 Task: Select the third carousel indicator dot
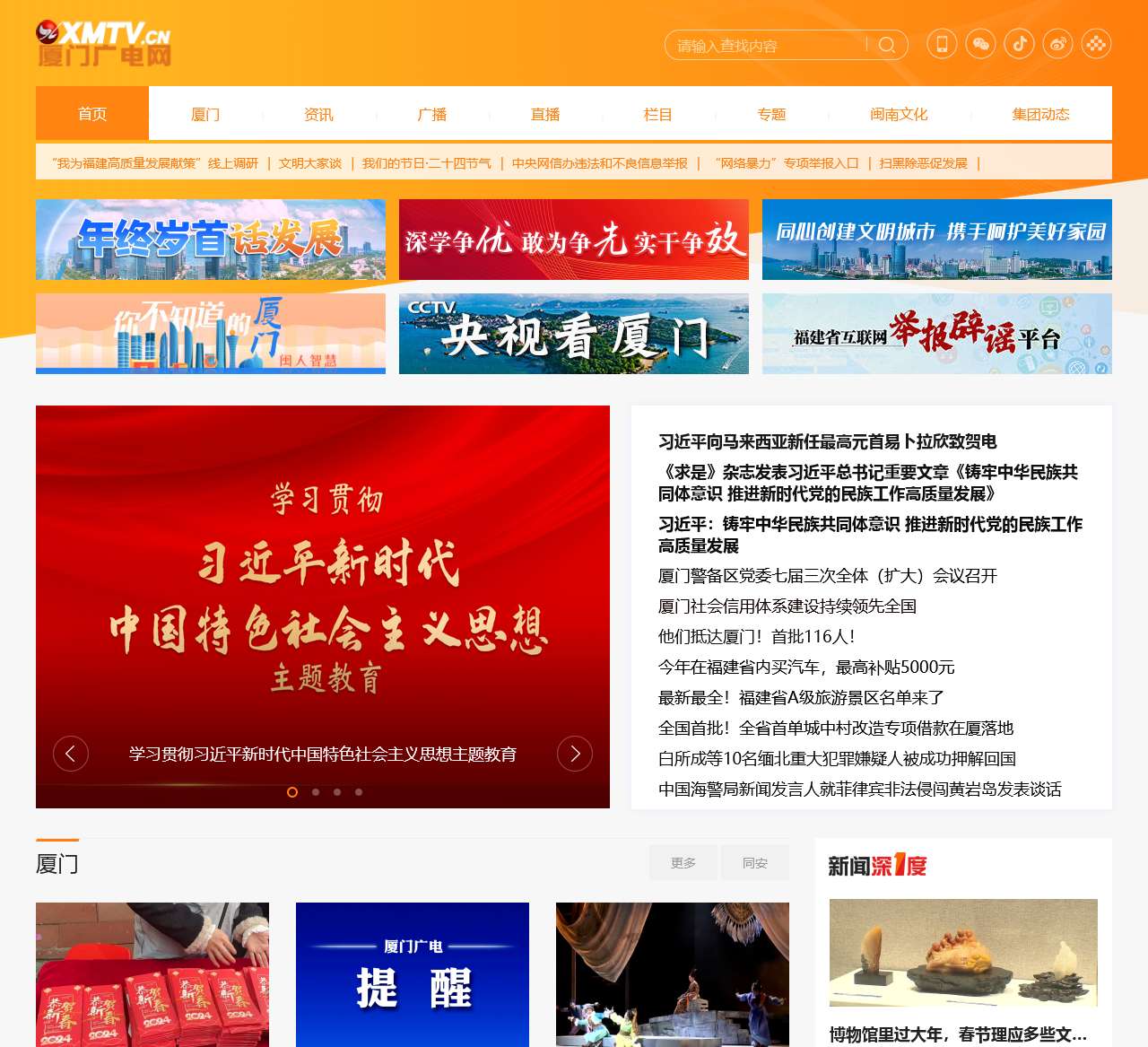tap(337, 792)
